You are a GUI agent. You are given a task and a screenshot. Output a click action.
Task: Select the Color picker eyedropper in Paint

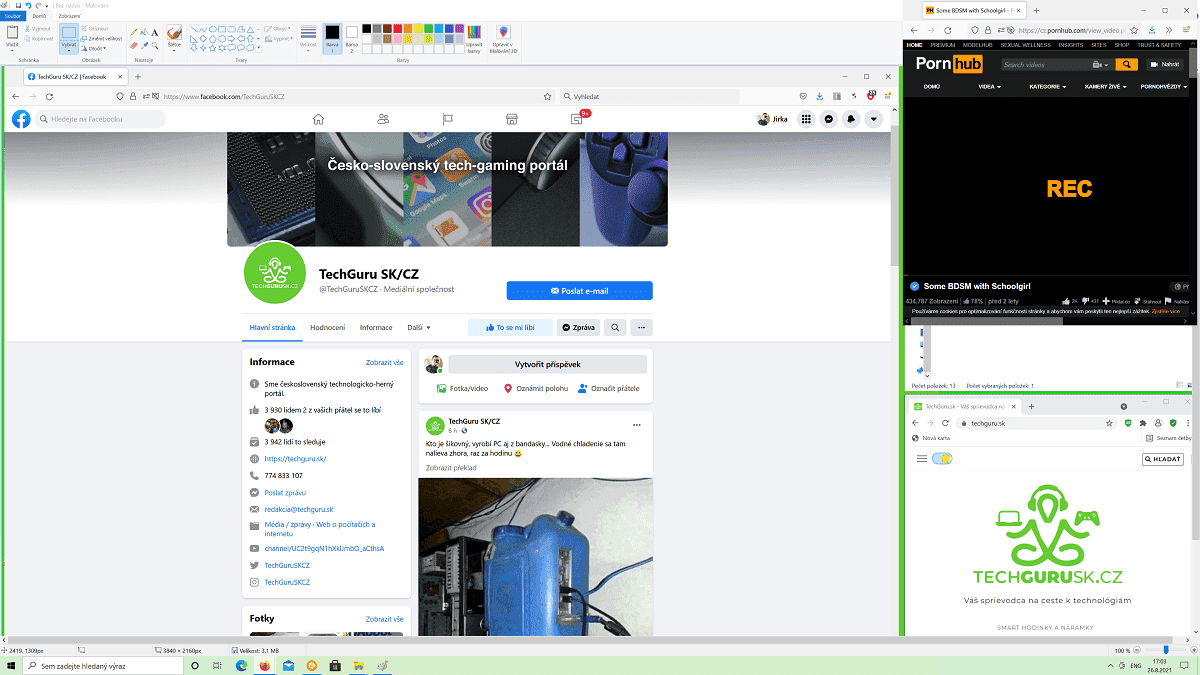point(144,45)
